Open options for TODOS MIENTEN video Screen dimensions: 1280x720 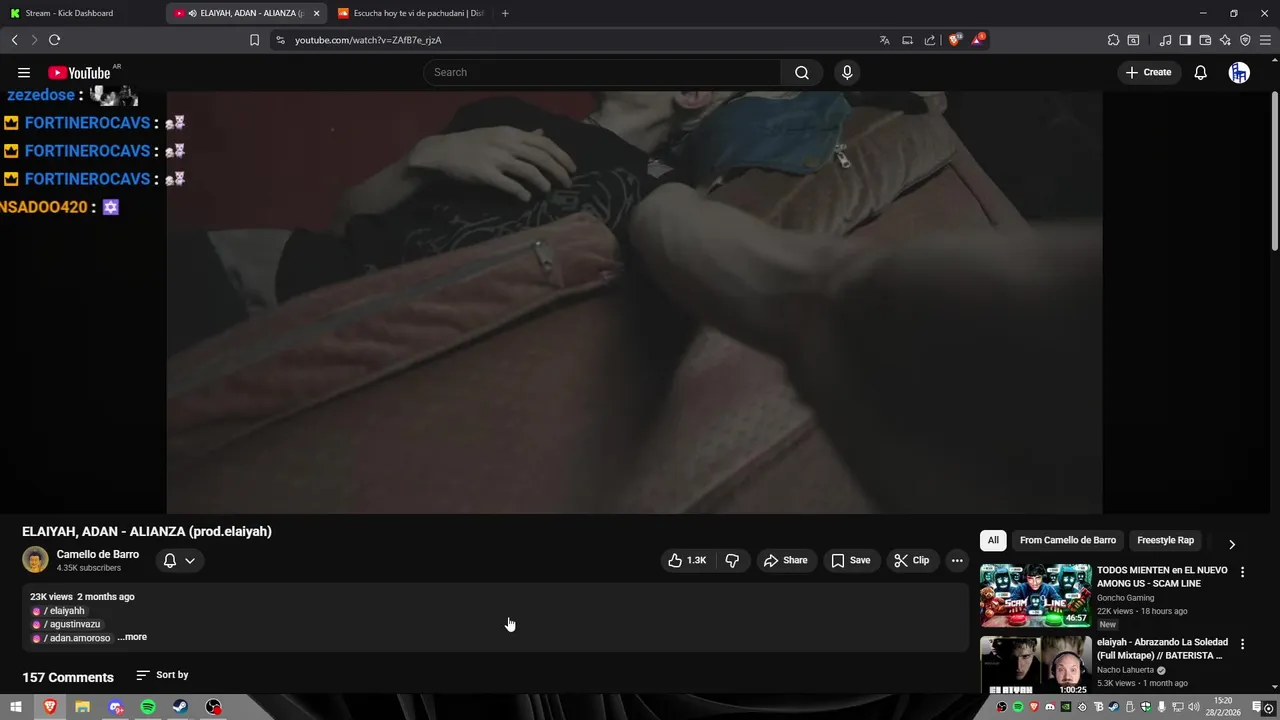pyautogui.click(x=1243, y=572)
